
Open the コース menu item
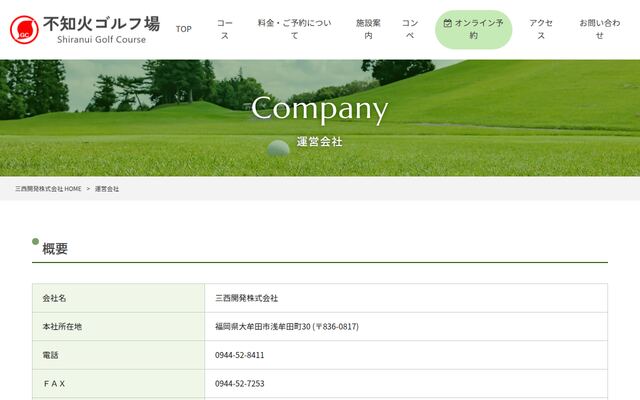(225, 29)
